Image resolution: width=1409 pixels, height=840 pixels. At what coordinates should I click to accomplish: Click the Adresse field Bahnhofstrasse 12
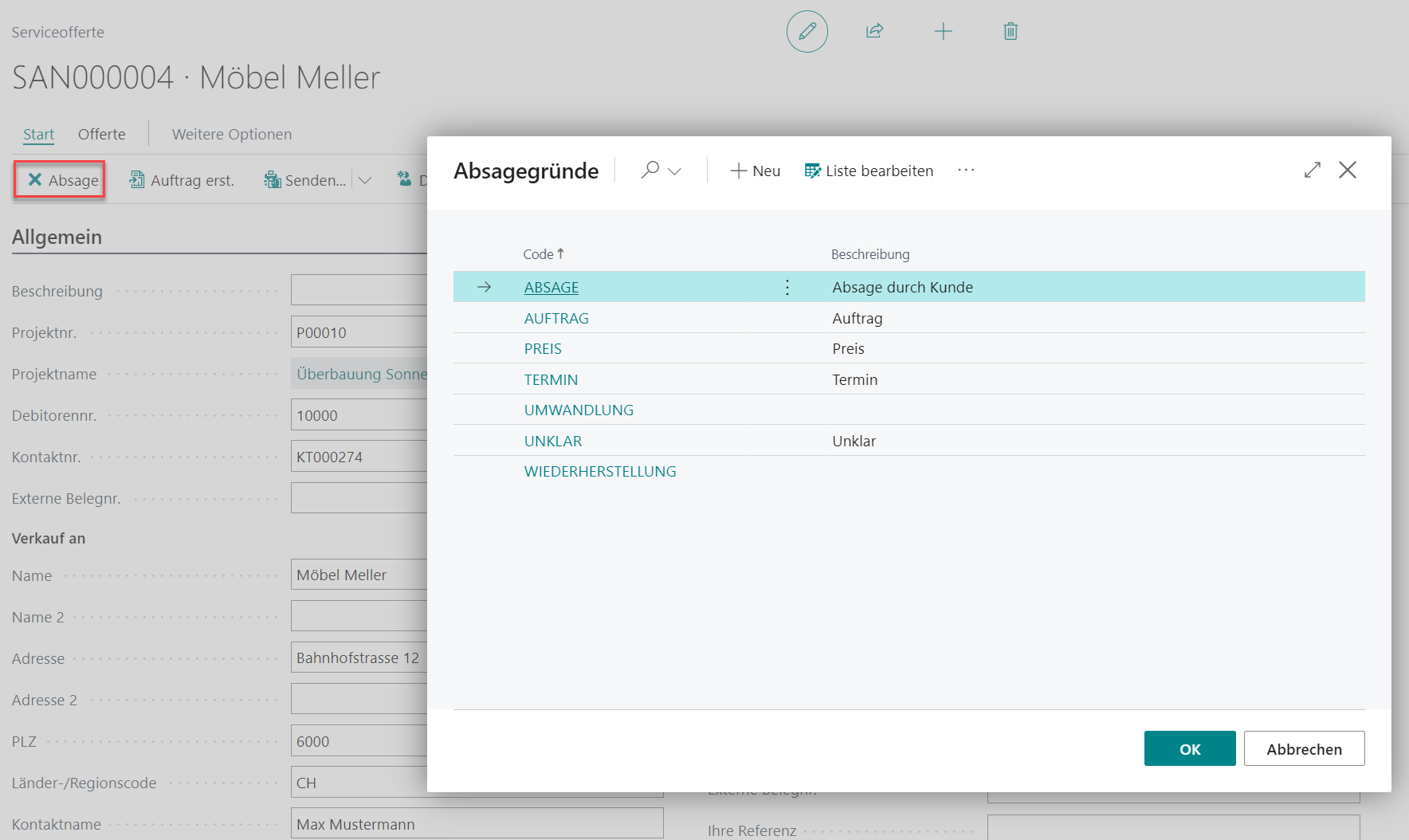(x=359, y=657)
